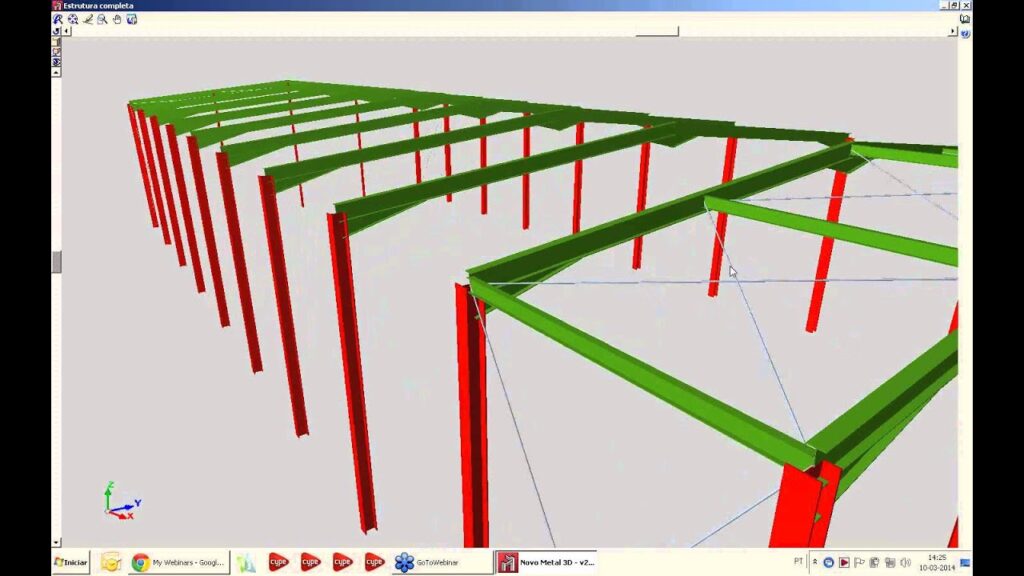The width and height of the screenshot is (1024, 576).
Task: Select the pan hand tool
Action: point(117,19)
